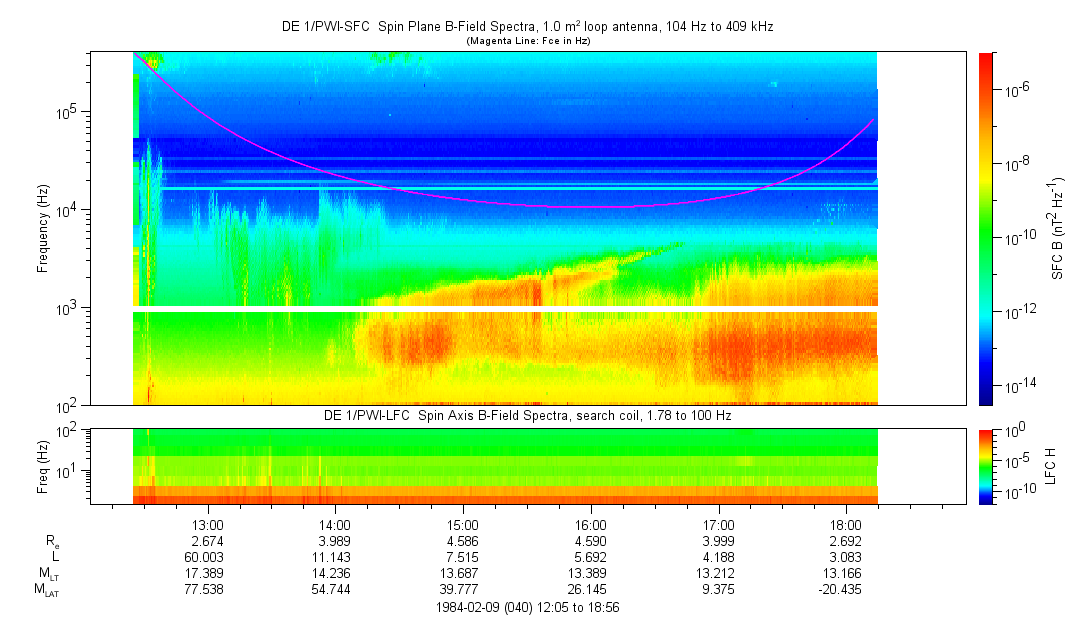1083x620 pixels.
Task: Select the 14:00 time axis label
Action: tap(335, 525)
